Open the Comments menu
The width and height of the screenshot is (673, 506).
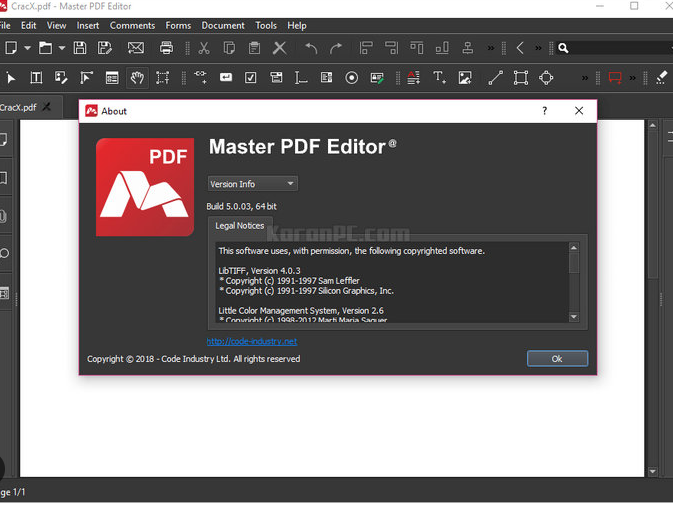[132, 25]
